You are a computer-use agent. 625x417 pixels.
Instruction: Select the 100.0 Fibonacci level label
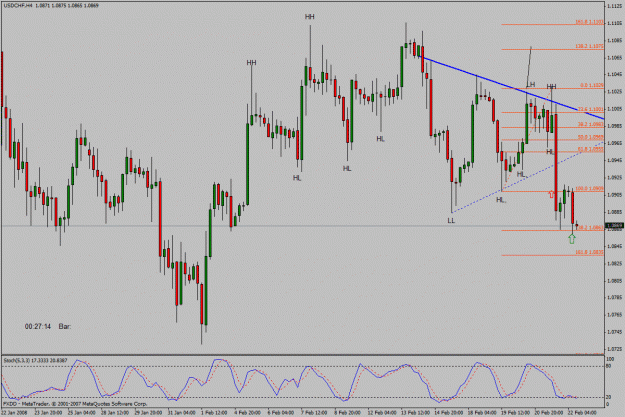pos(590,188)
